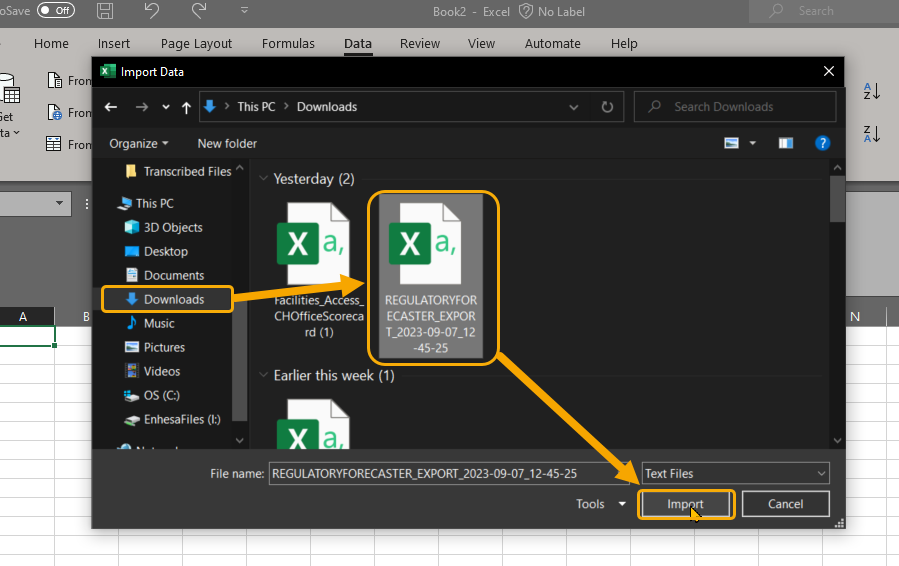
Task: Collapse the Earlier this week (1) group
Action: (x=264, y=375)
